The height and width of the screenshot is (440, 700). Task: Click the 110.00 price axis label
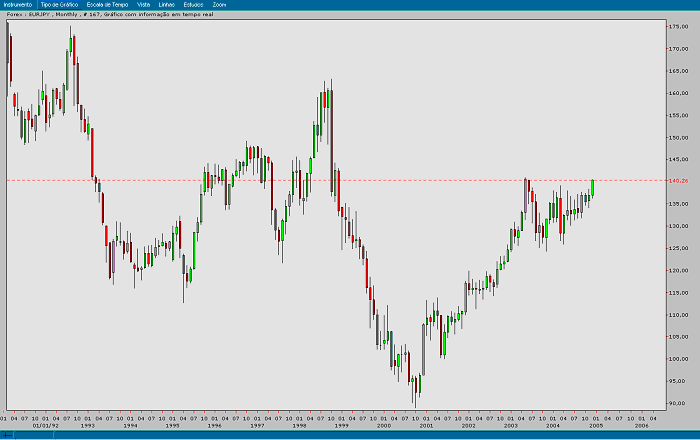pyautogui.click(x=679, y=315)
